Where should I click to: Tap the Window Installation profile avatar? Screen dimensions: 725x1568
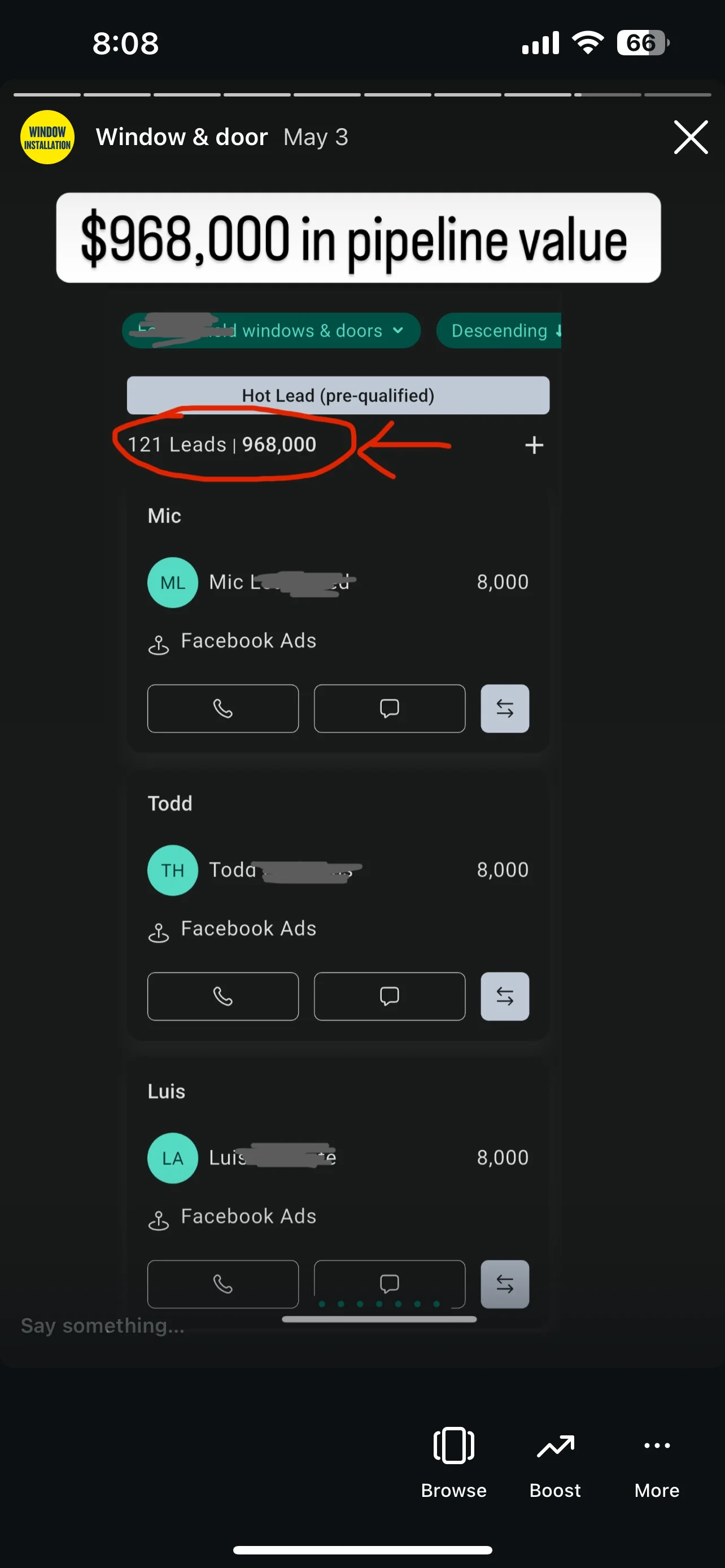[47, 138]
